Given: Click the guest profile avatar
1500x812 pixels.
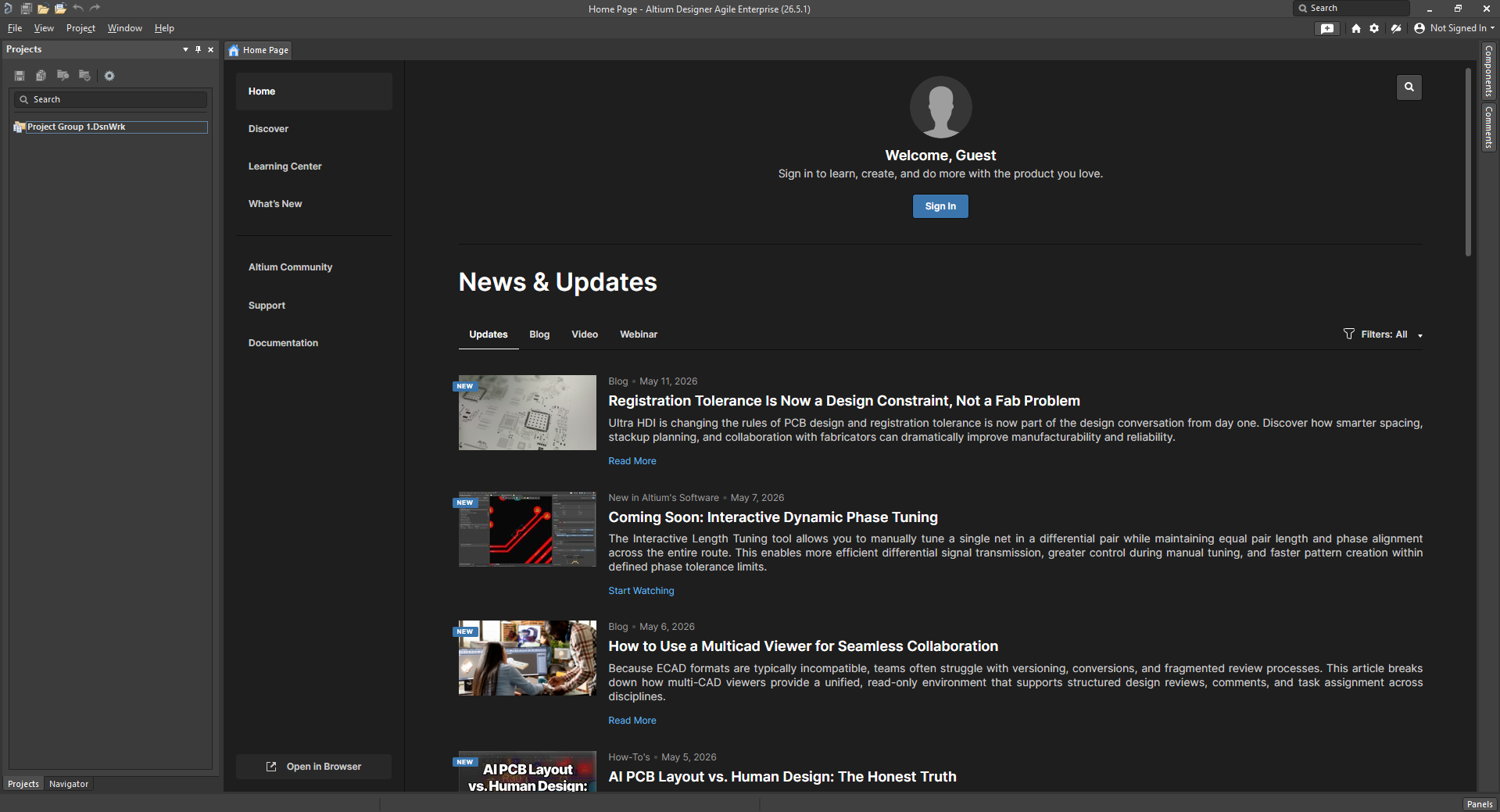Looking at the screenshot, I should click(940, 107).
